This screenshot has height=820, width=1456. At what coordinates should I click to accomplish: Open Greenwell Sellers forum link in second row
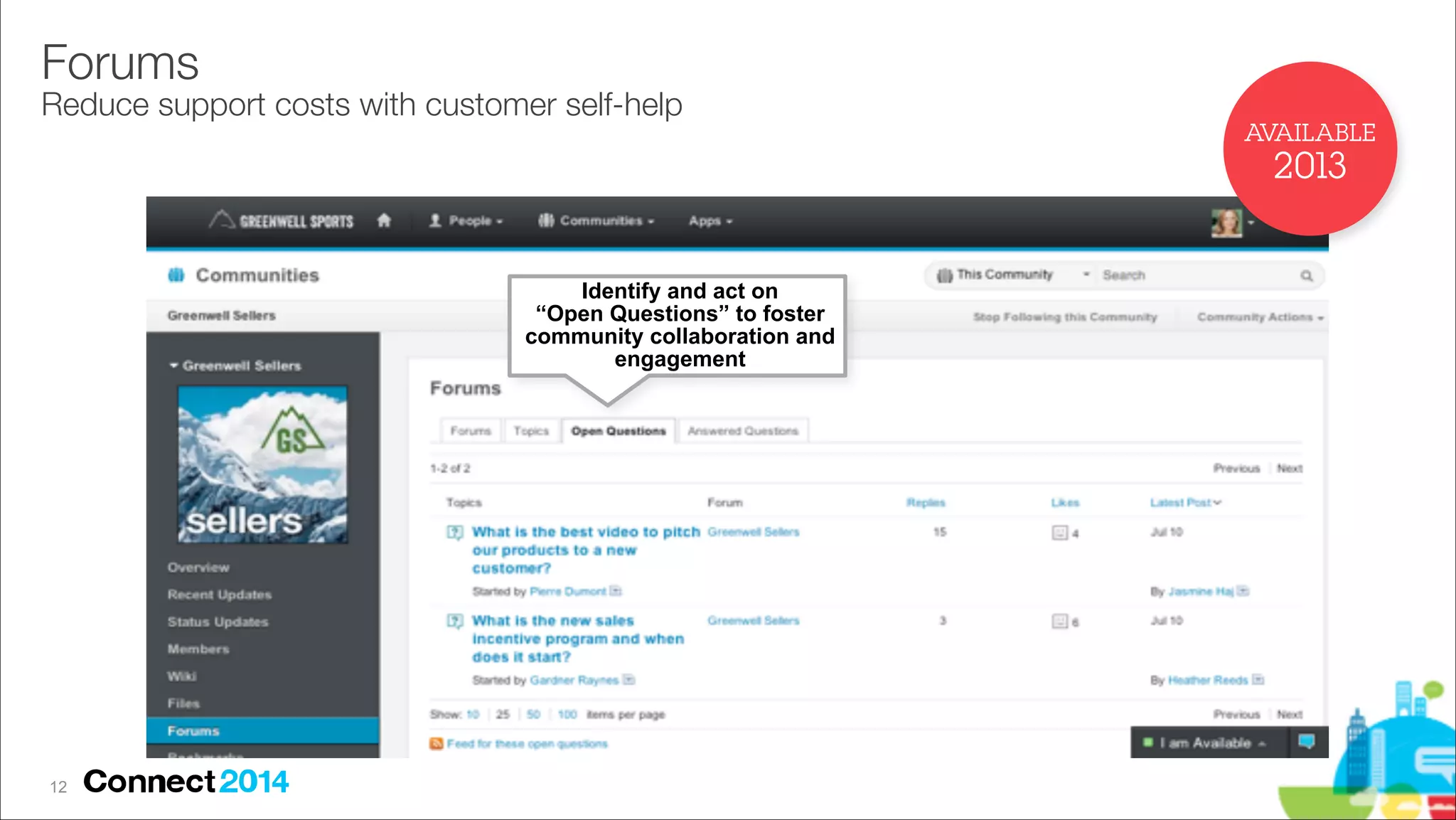click(x=754, y=621)
